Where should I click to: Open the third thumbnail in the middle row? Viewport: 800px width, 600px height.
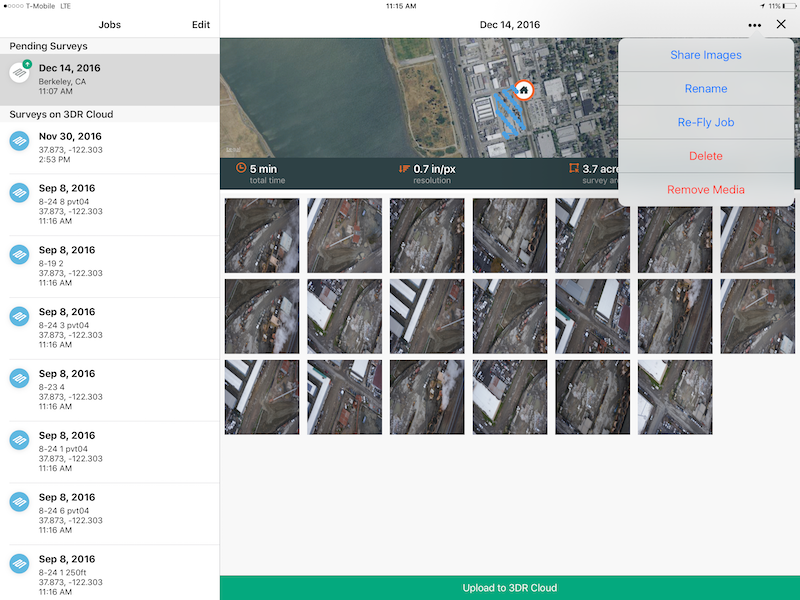pos(427,316)
